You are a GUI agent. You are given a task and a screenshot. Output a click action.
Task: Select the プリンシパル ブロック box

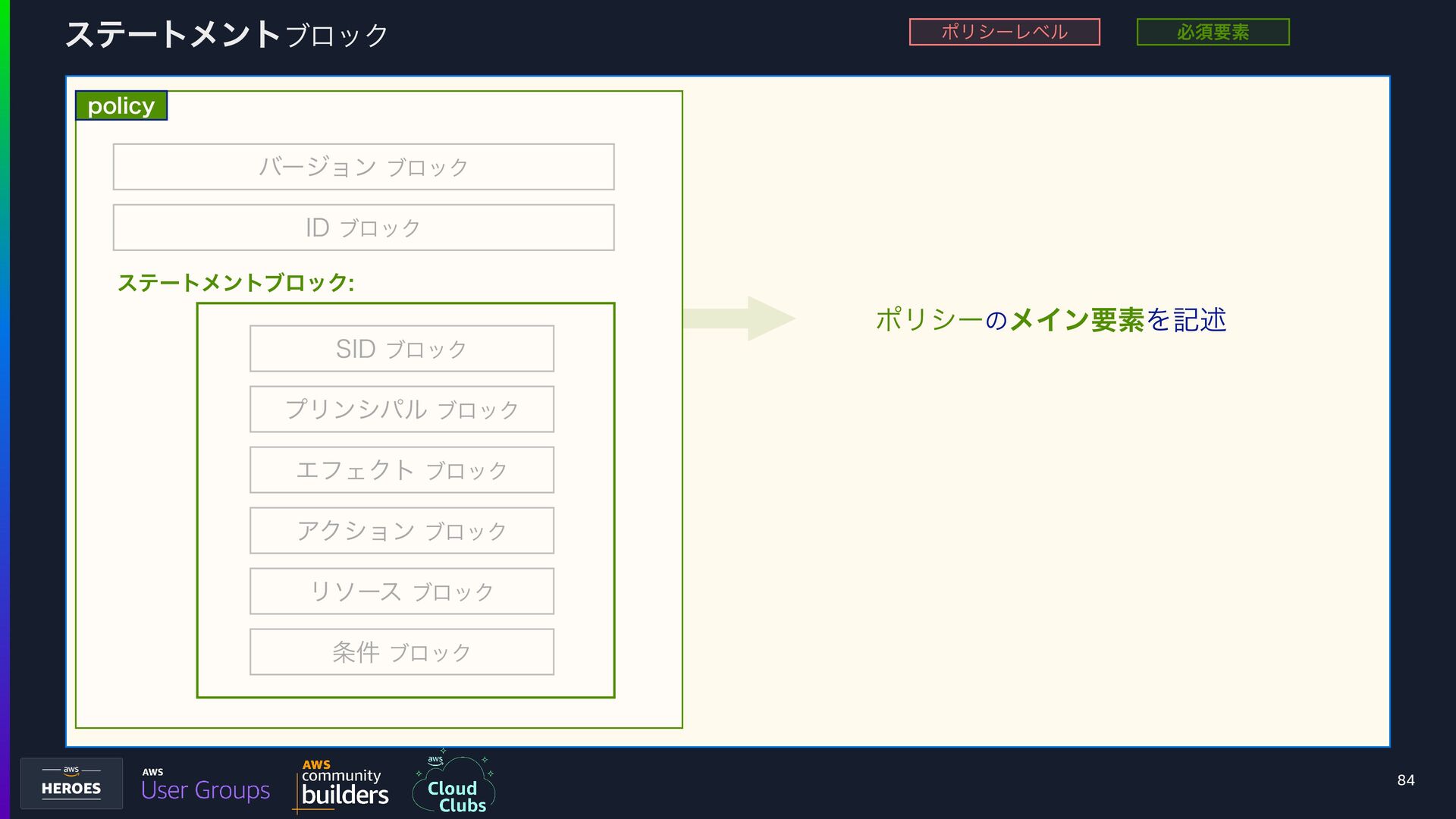[402, 409]
